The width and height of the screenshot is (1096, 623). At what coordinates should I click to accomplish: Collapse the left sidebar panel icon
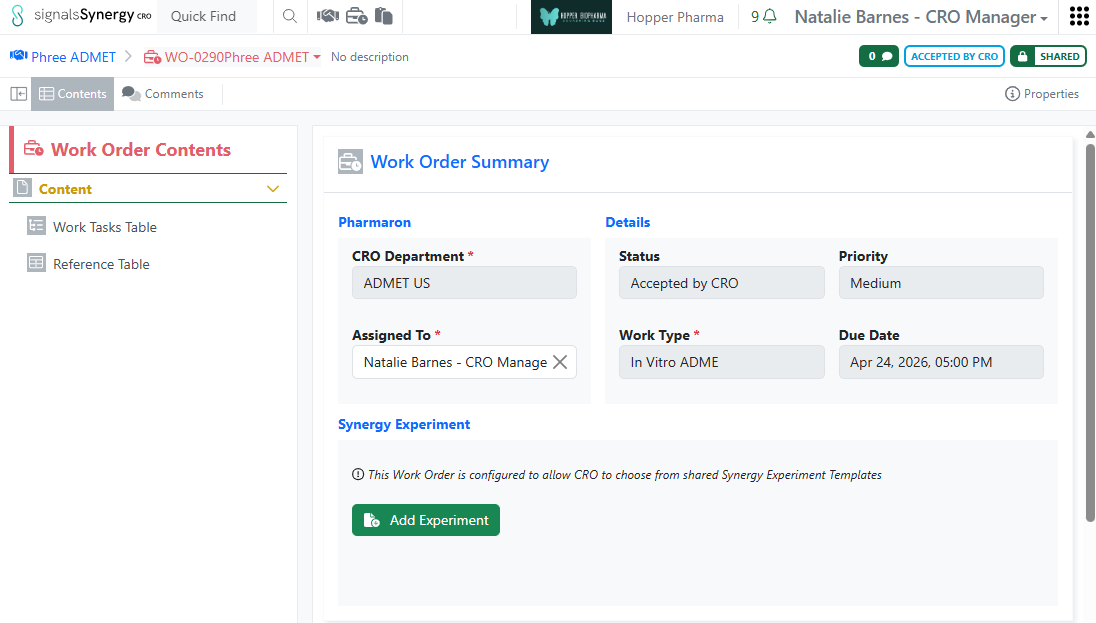(x=18, y=94)
